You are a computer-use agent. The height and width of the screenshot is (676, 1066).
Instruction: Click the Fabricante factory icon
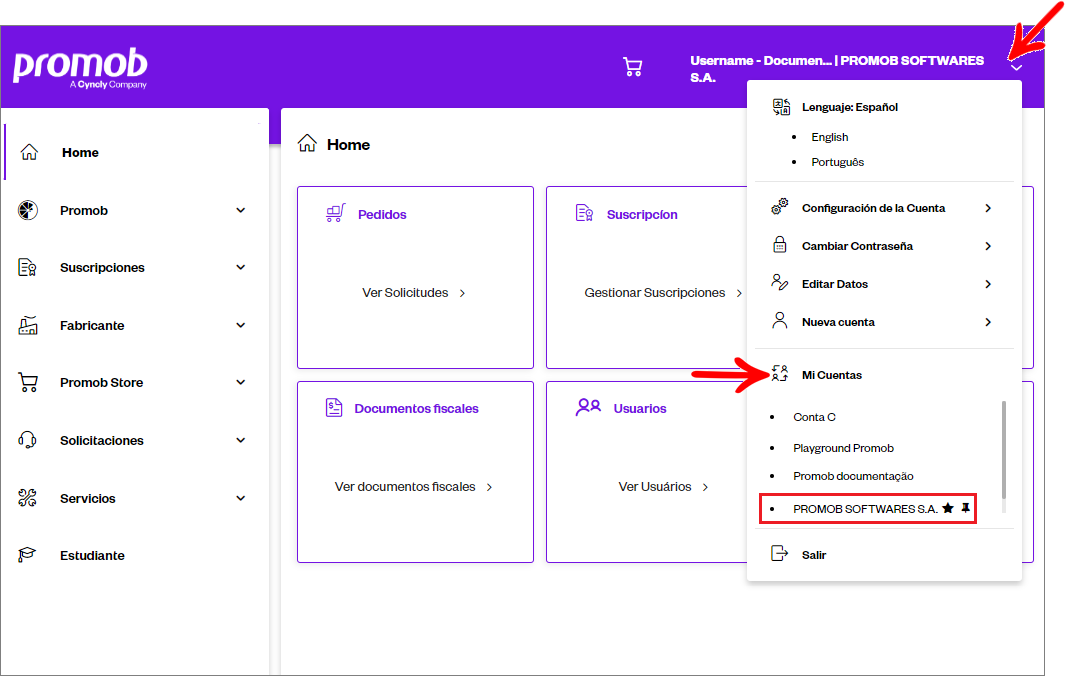pos(28,325)
